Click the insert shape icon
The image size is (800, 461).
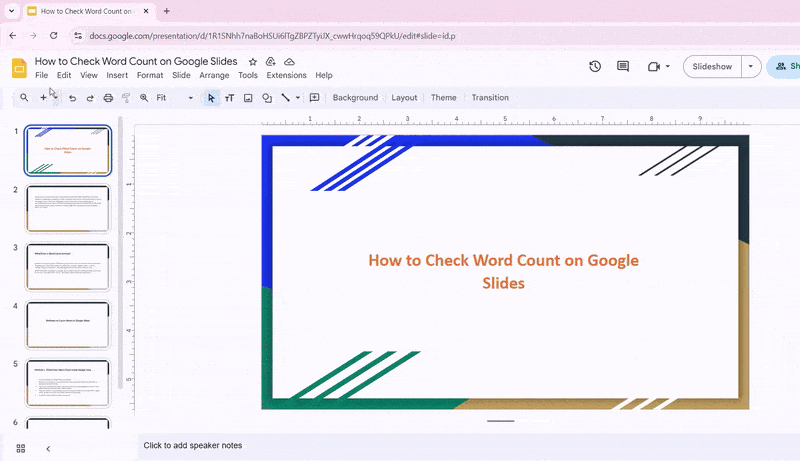[x=267, y=98]
